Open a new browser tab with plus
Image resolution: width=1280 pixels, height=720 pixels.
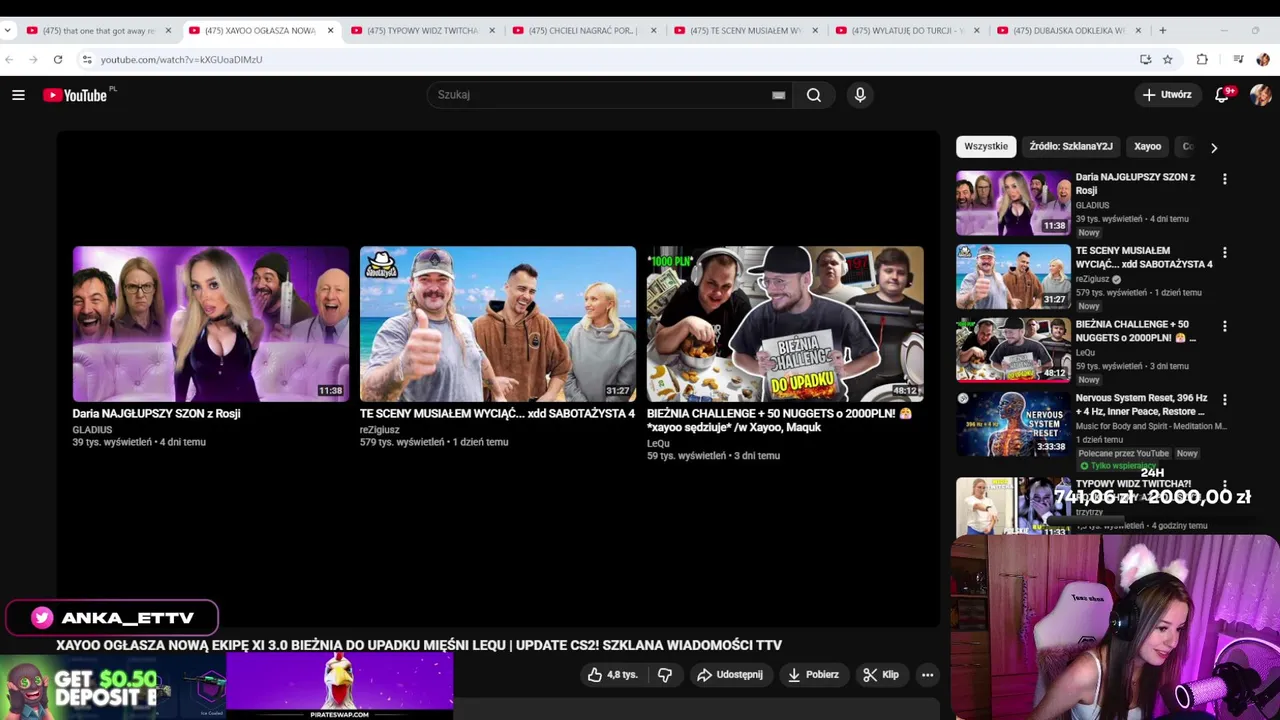[x=1162, y=30]
